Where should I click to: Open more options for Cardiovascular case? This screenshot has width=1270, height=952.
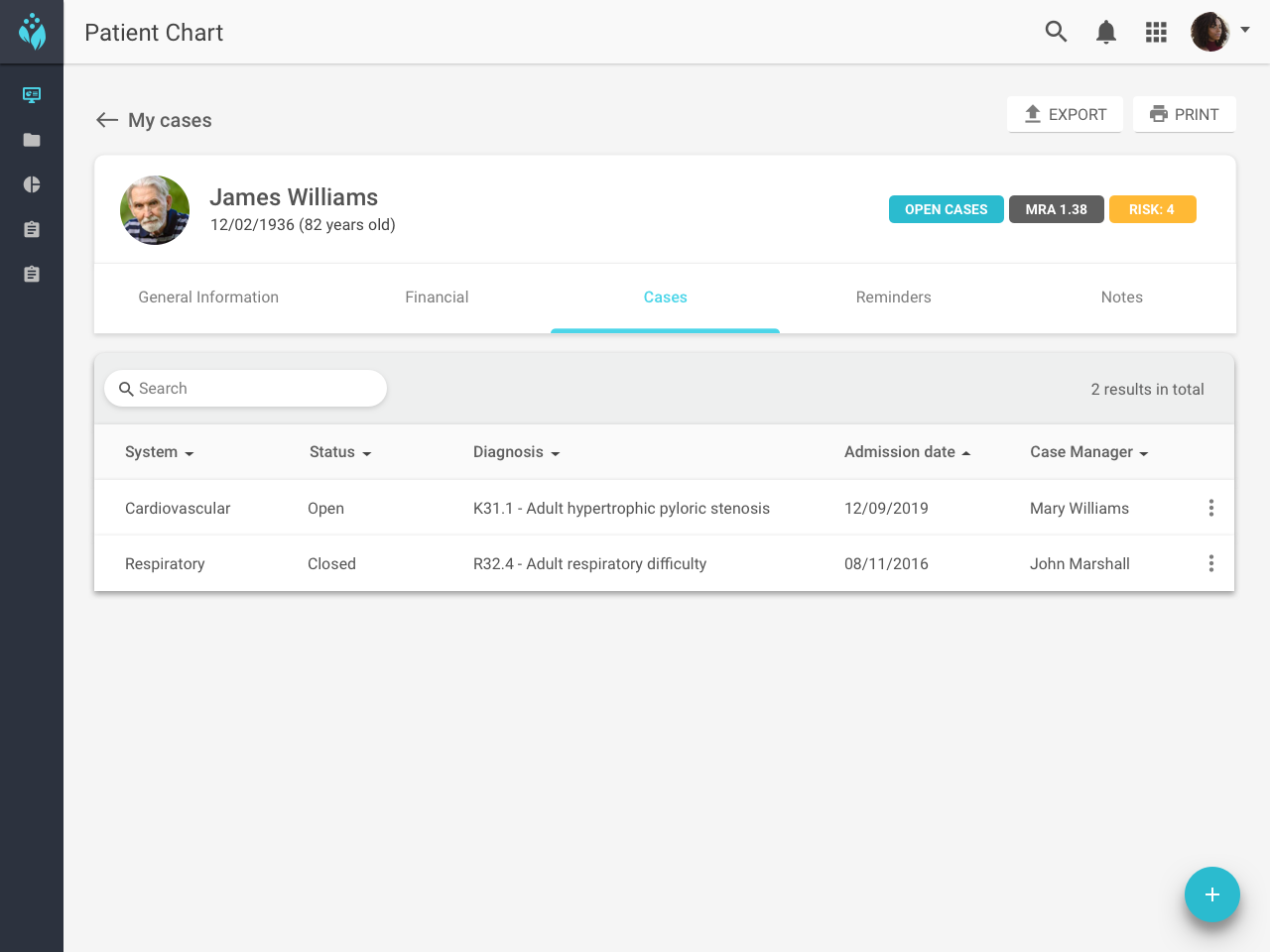pyautogui.click(x=1210, y=508)
